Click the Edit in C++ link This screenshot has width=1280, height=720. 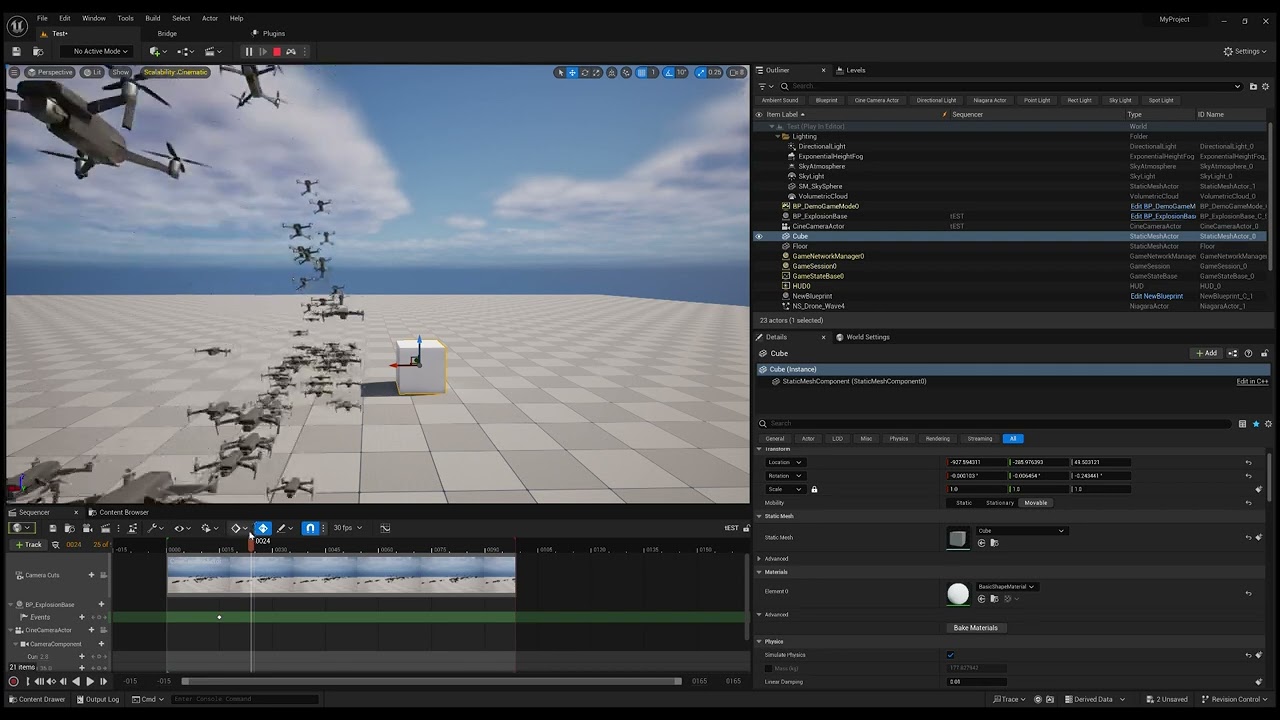coord(1252,381)
